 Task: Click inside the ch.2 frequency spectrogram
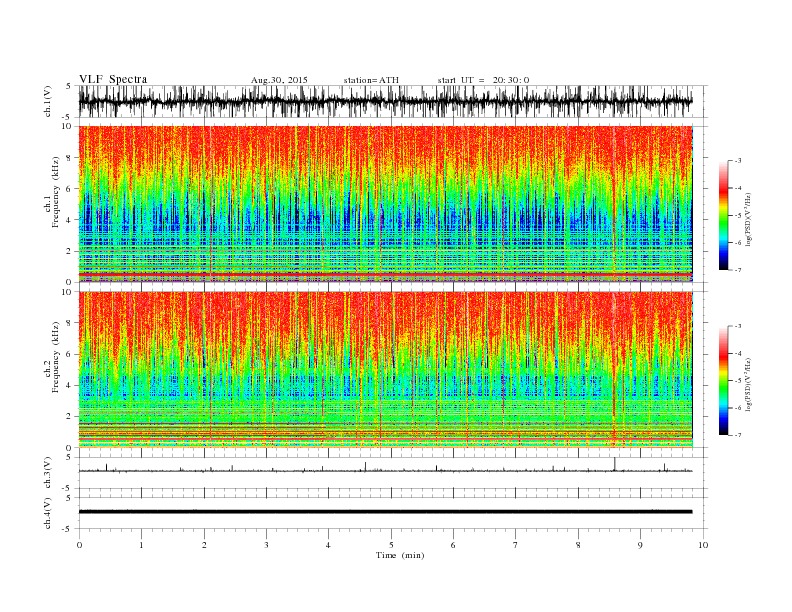(x=385, y=370)
